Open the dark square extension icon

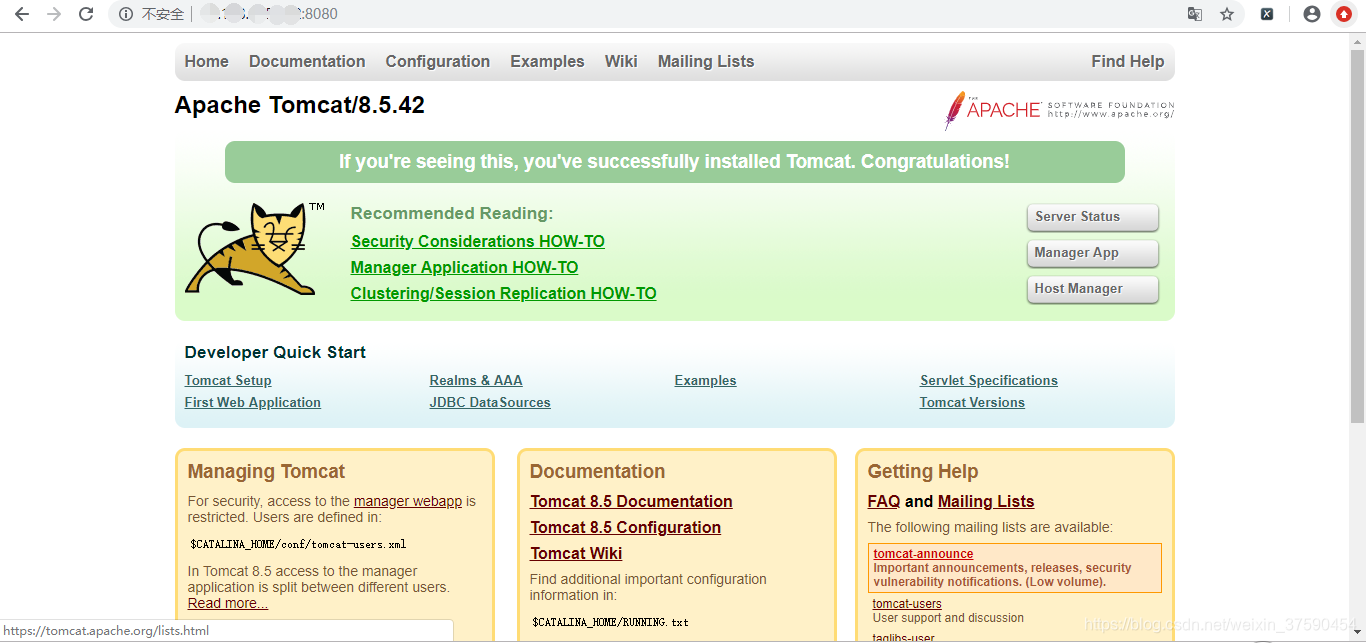(x=1267, y=14)
